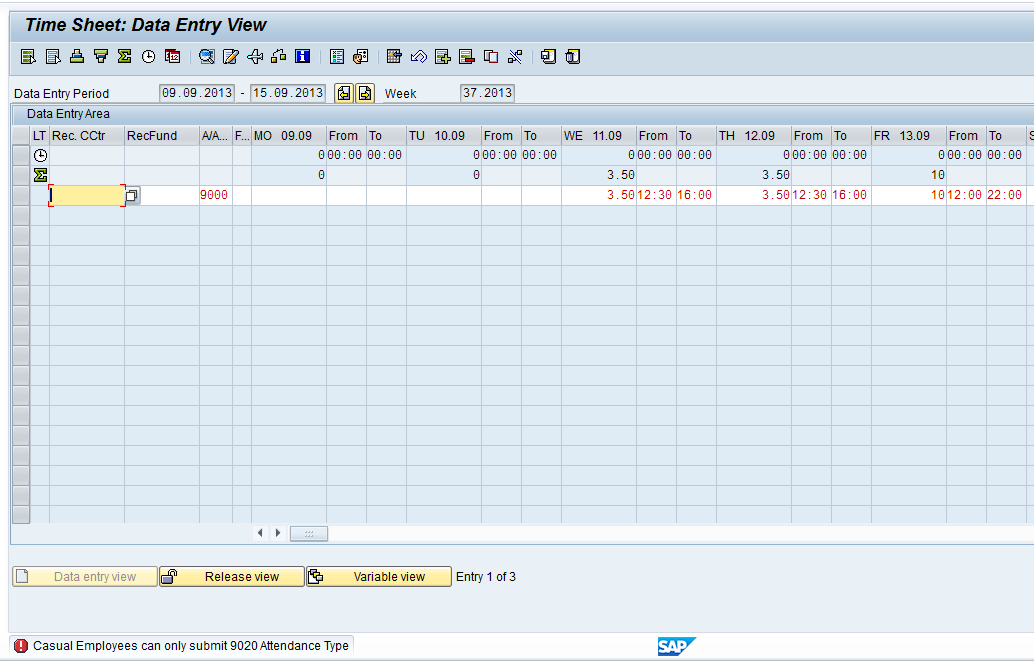Screen dimensions: 1034x661
Task: Click the Entry 1 of 3 indicator
Action: (x=486, y=577)
